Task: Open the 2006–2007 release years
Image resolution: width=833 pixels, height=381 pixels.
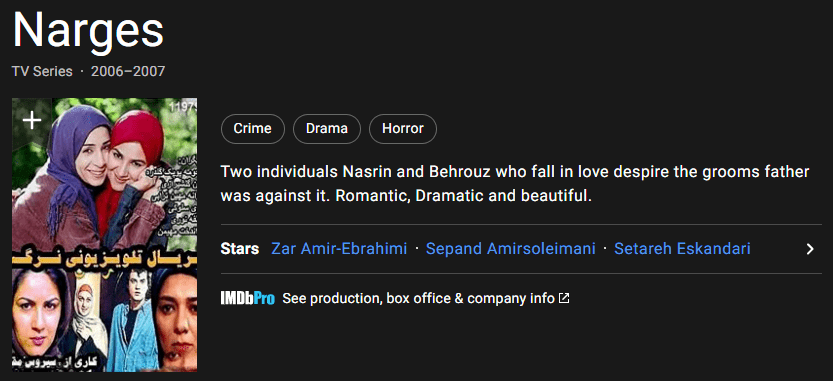Action: pos(128,71)
